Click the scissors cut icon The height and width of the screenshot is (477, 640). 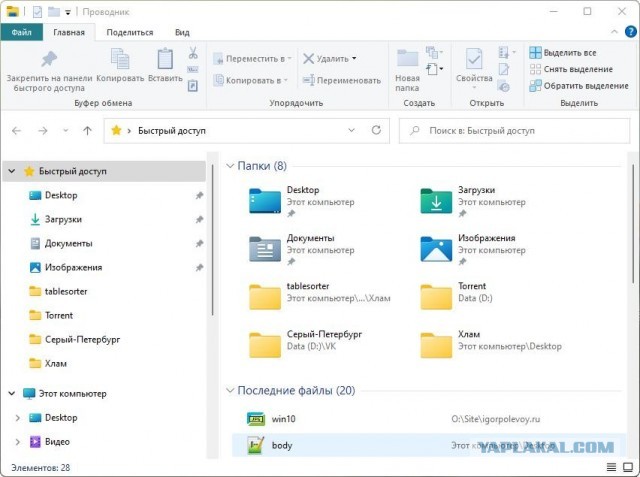[193, 53]
